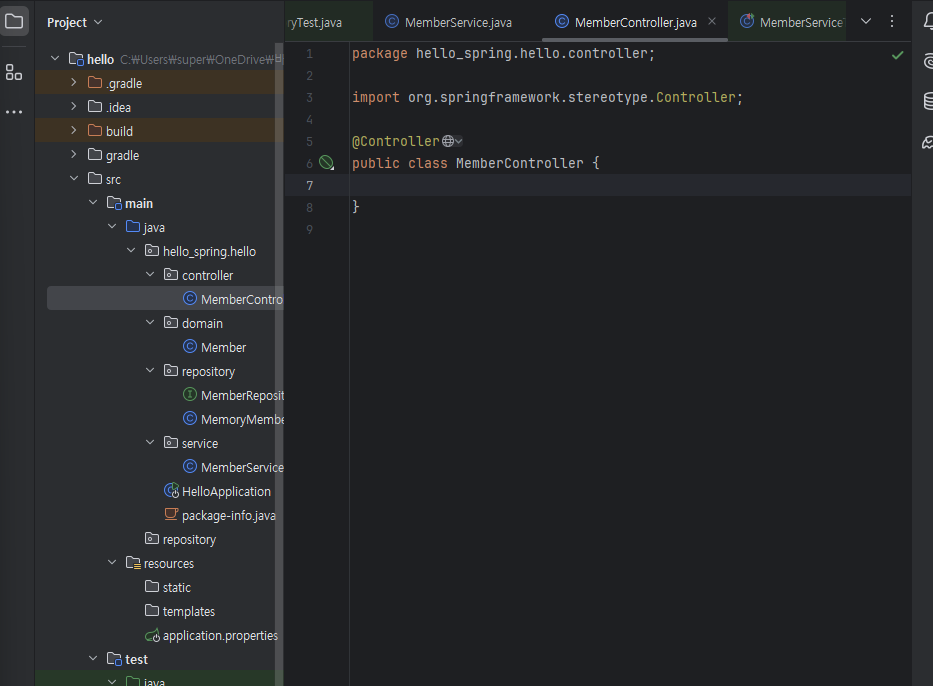Select the static folder
The width and height of the screenshot is (933, 686).
coord(168,587)
